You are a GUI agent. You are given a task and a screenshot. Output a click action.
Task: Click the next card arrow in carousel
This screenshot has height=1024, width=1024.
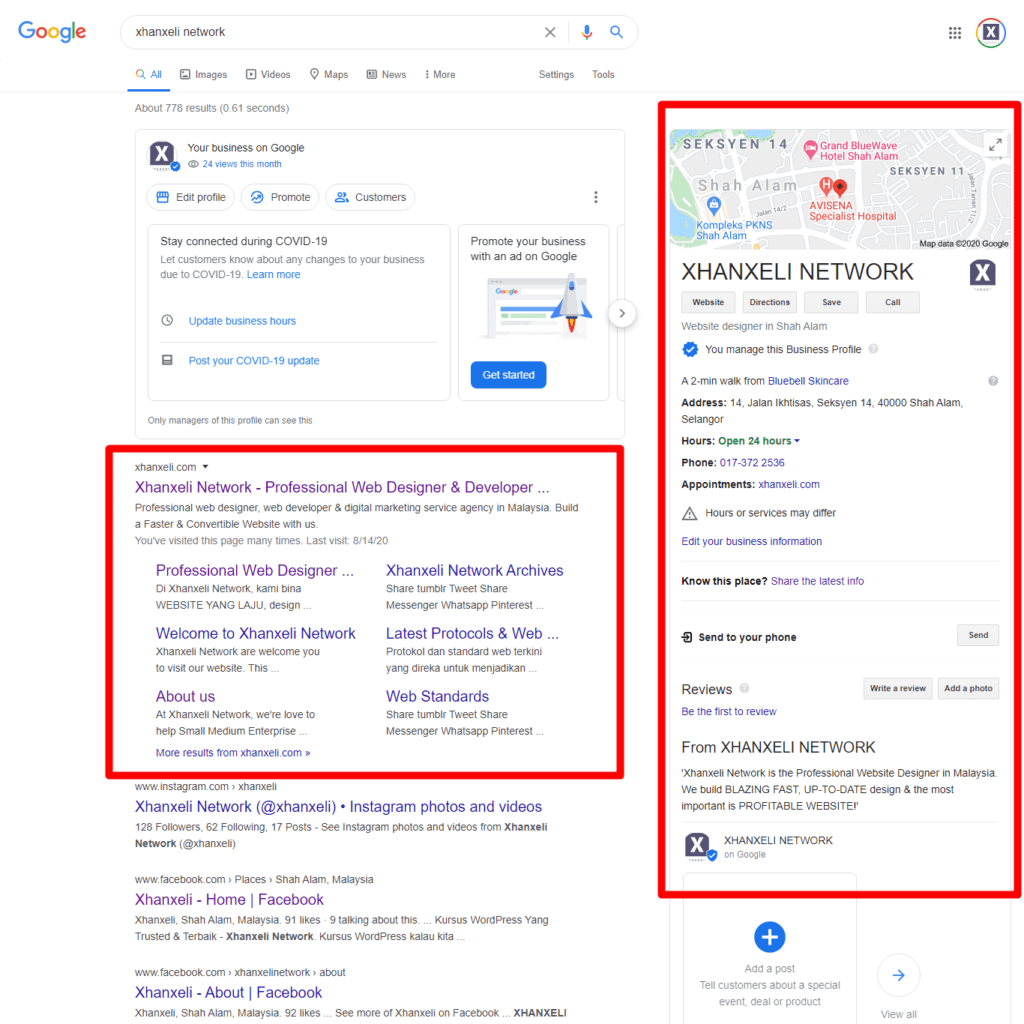click(622, 313)
